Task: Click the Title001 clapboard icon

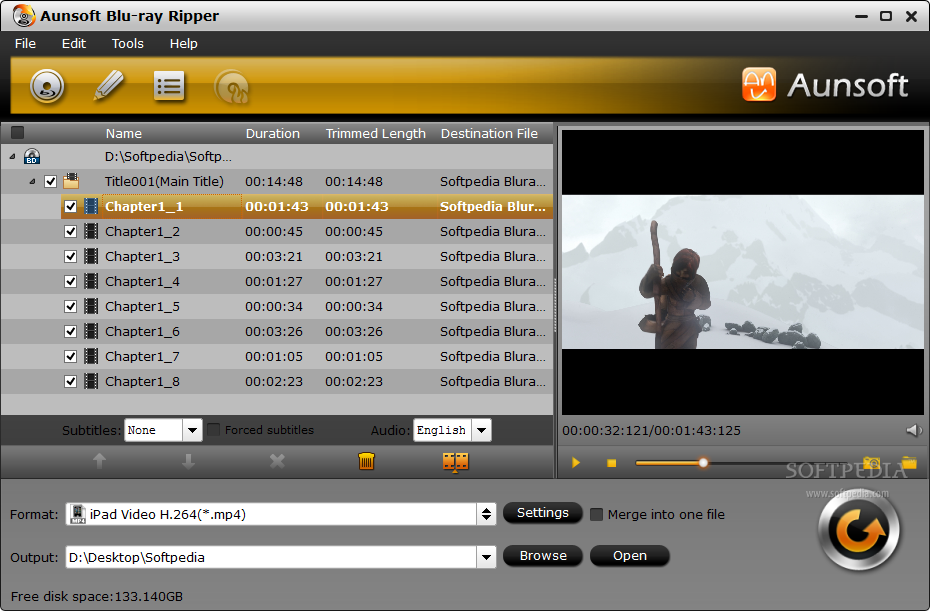Action: click(71, 180)
